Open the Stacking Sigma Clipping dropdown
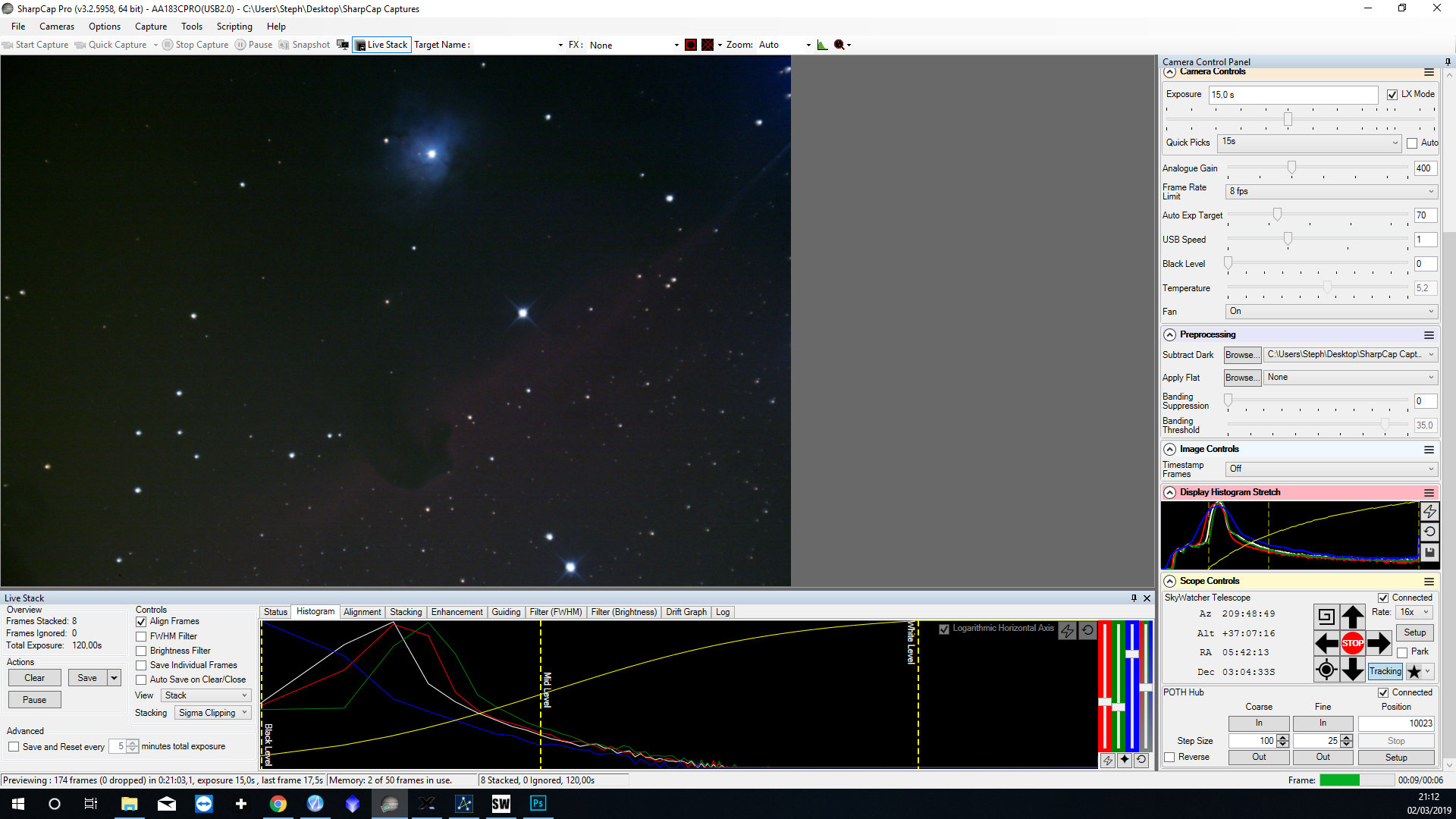Image resolution: width=1456 pixels, height=819 pixels. pos(213,713)
